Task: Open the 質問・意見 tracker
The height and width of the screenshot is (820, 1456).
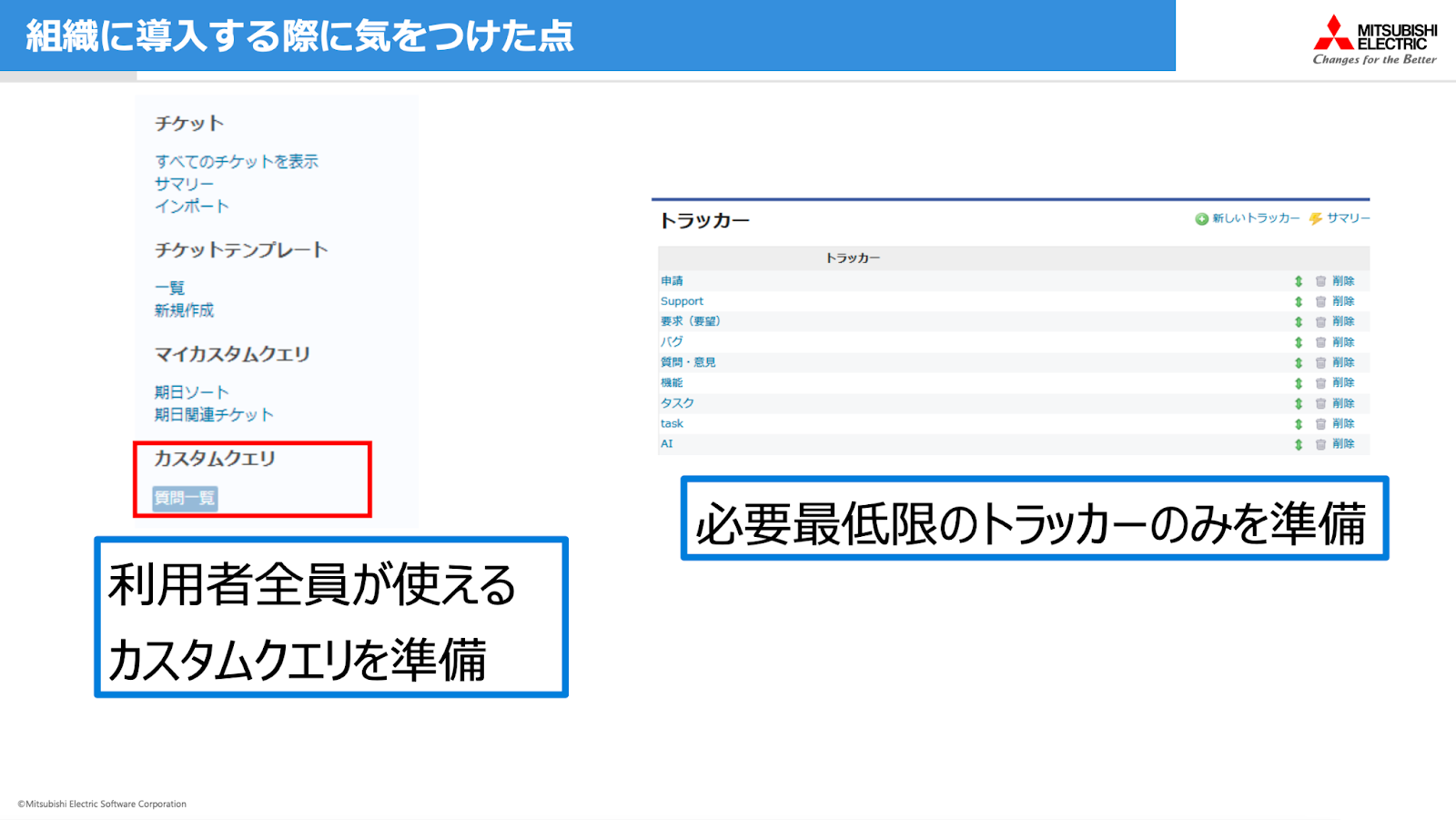Action: [x=688, y=362]
